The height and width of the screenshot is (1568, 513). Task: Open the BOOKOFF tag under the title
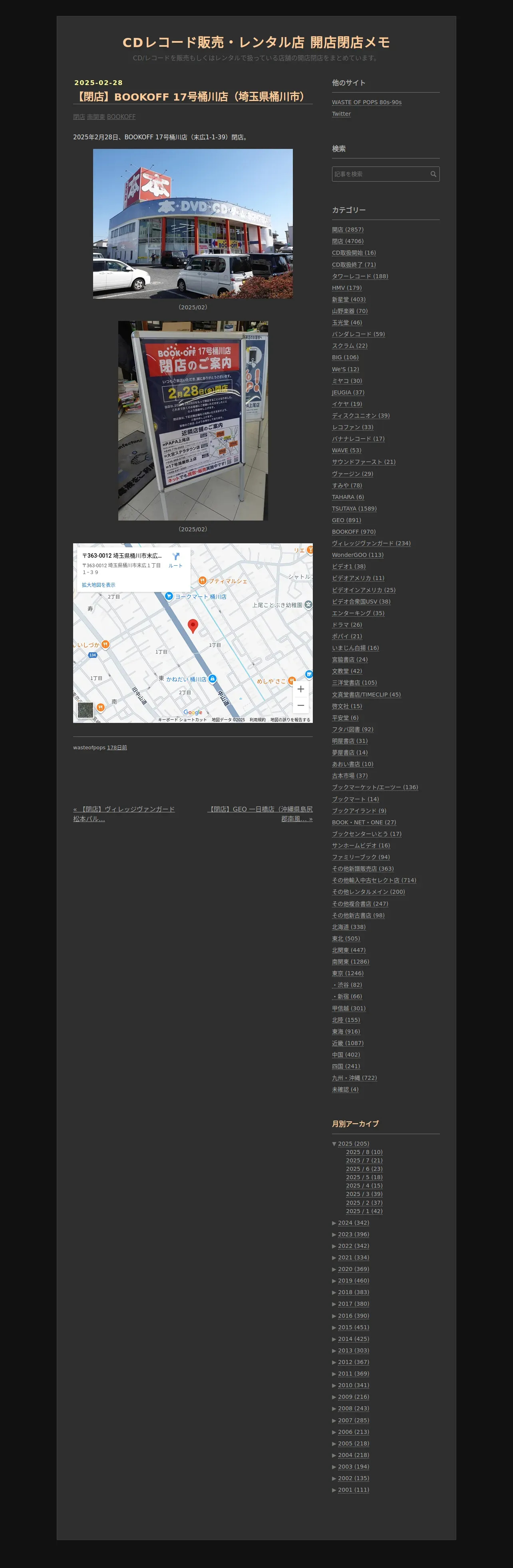point(121,117)
